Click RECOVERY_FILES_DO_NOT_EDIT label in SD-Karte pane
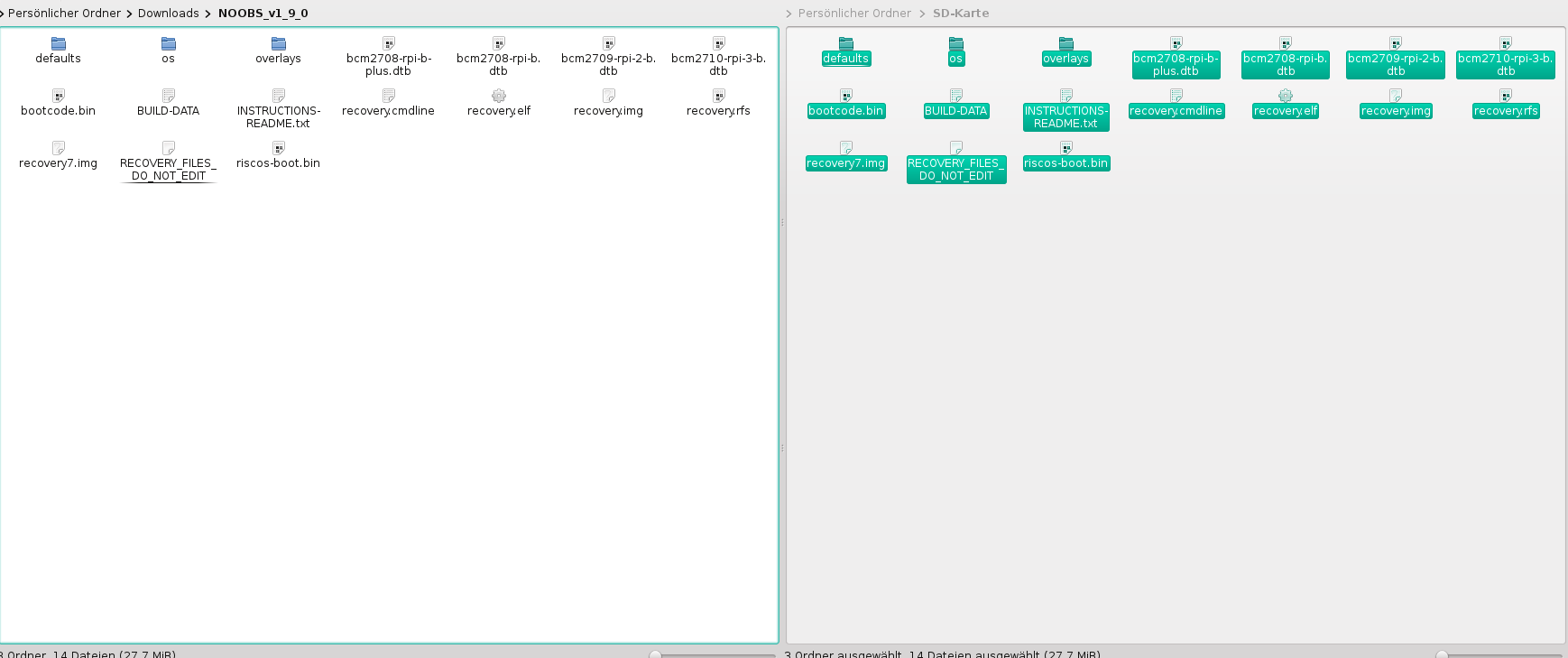Viewport: 1568px width, 658px height. 956,170
